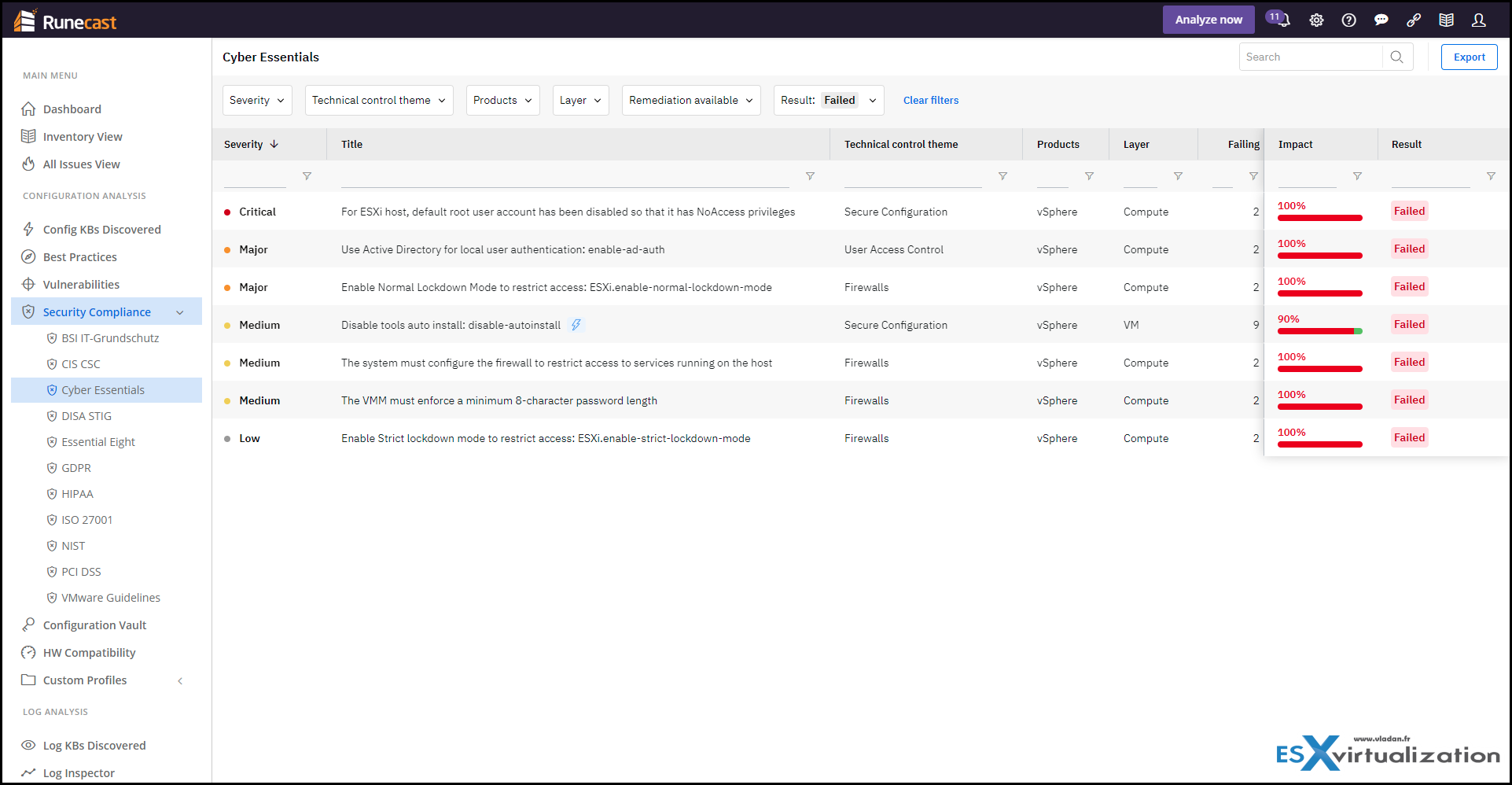
Task: Click the Title column header
Action: tap(351, 144)
